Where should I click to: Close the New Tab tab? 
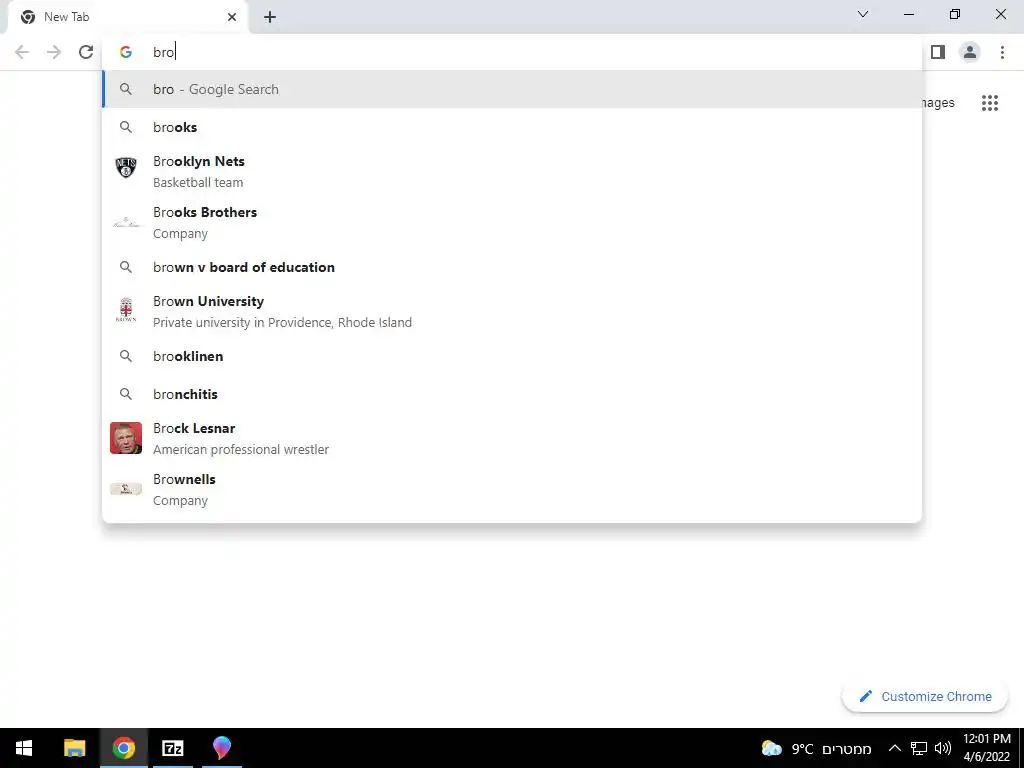pos(232,17)
